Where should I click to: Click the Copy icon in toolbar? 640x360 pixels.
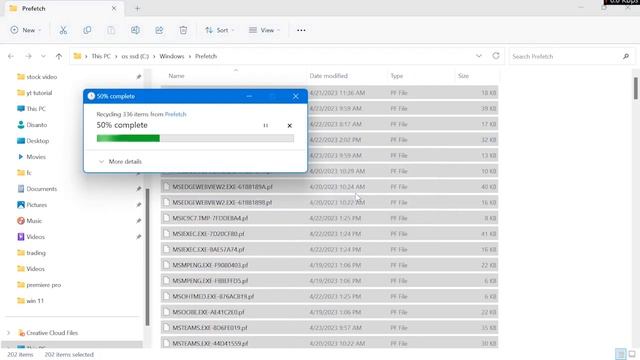click(x=87, y=30)
